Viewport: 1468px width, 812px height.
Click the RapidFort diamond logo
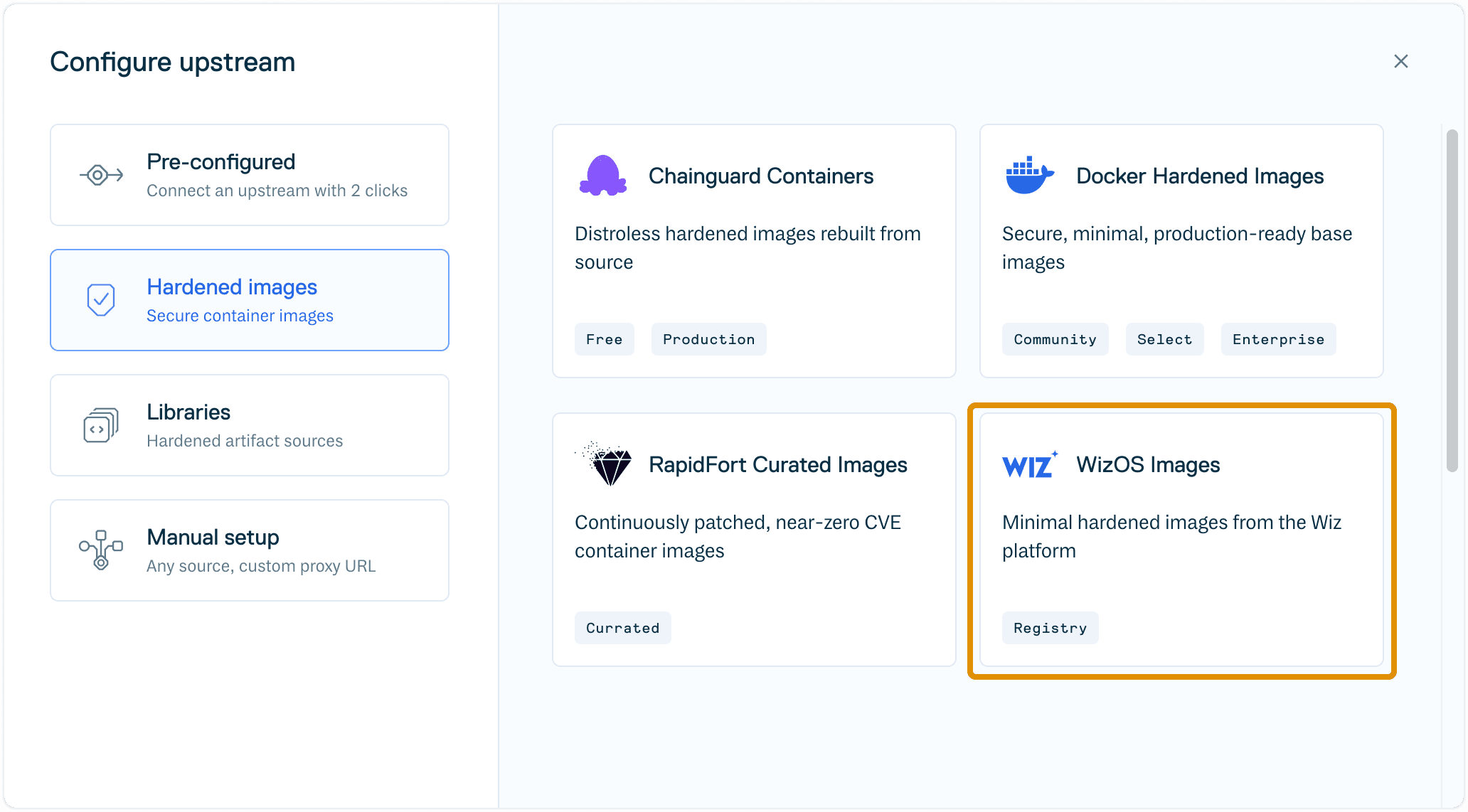pyautogui.click(x=604, y=464)
